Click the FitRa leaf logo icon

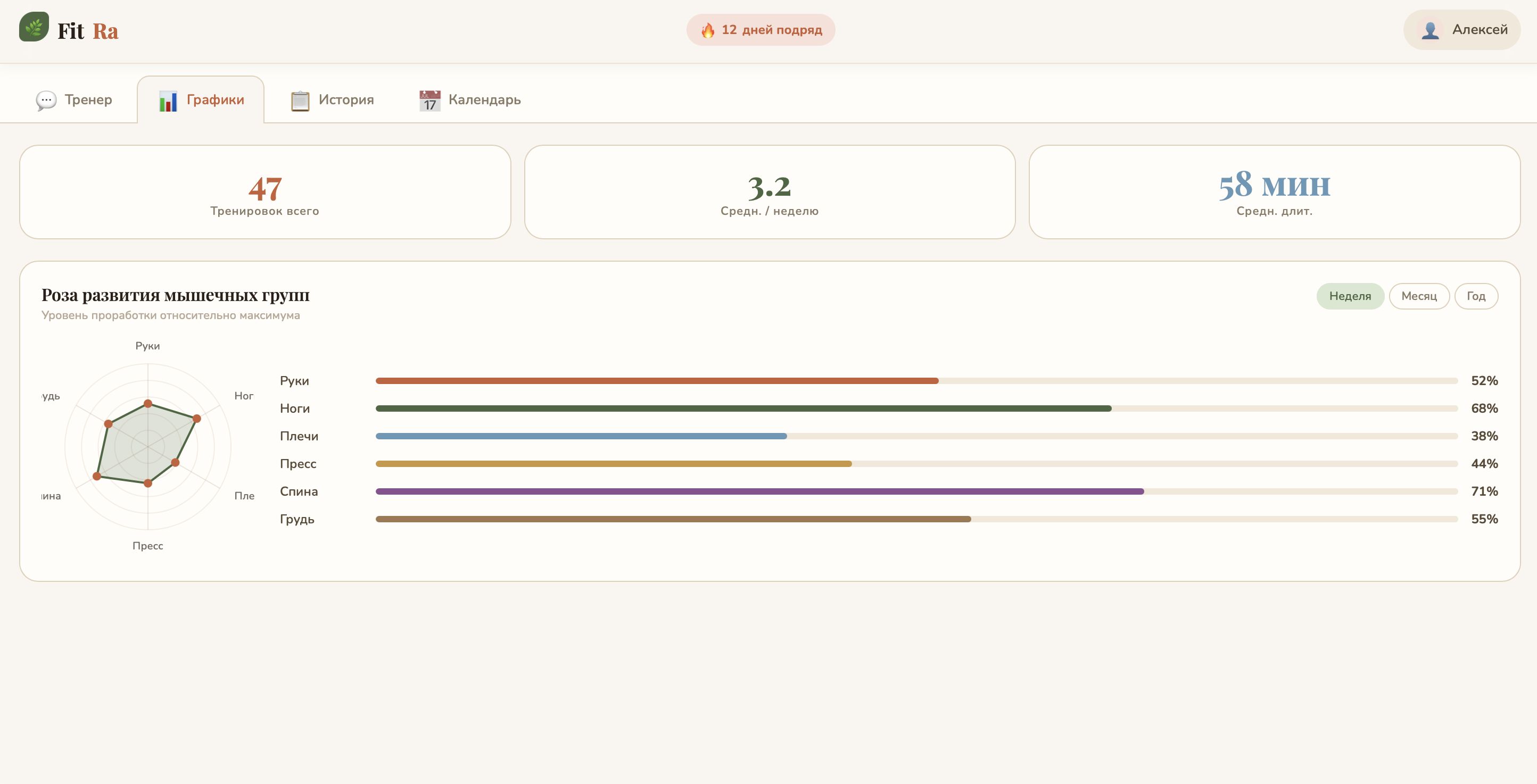34,27
